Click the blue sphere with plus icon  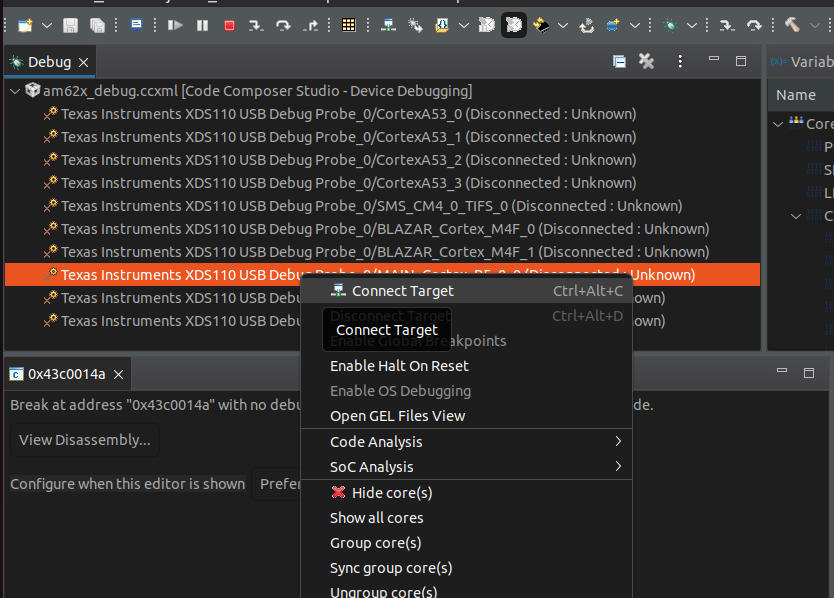click(x=613, y=25)
